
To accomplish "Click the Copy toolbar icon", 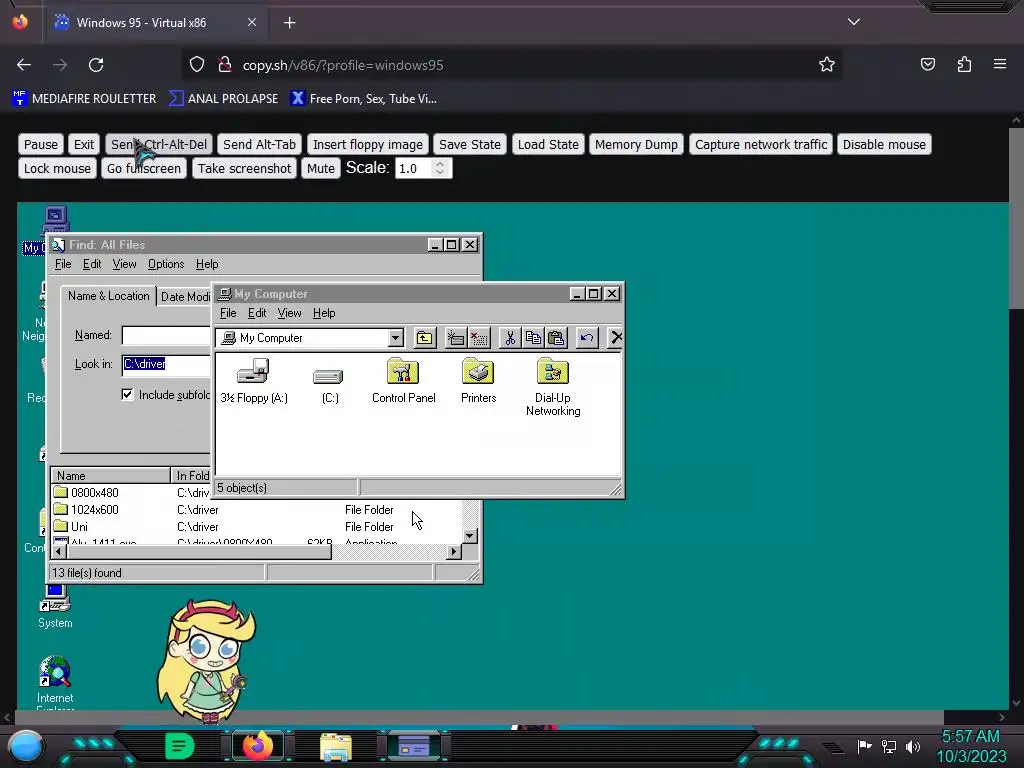I will click(x=533, y=338).
